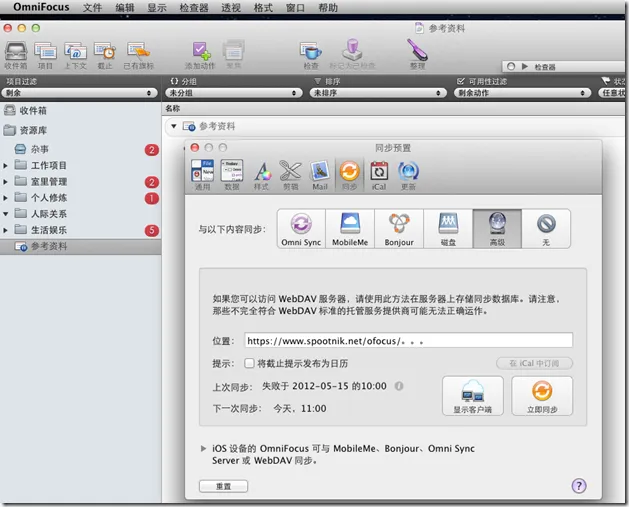Choose Bonjour as sync method

tap(399, 229)
